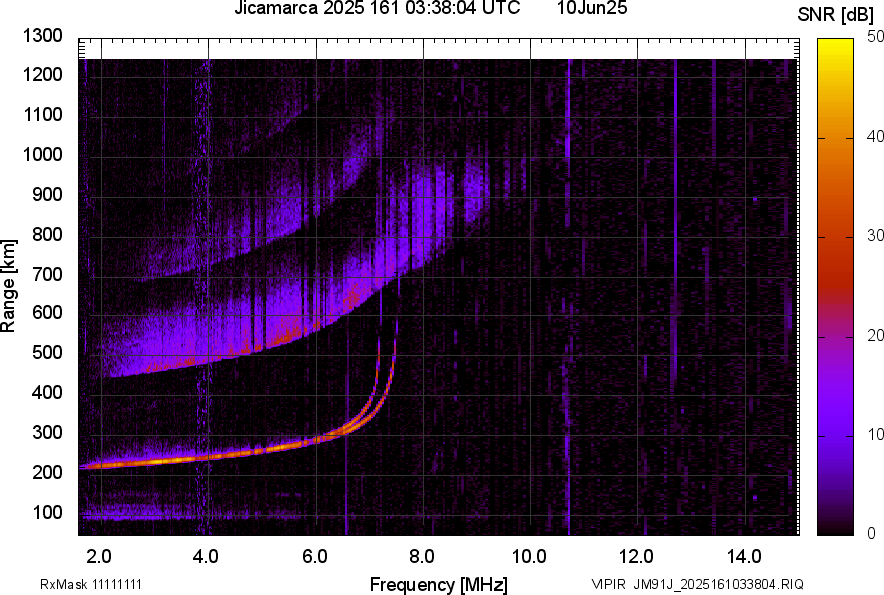The height and width of the screenshot is (595, 884).
Task: Click the range tick label 400
Action: pos(47,392)
